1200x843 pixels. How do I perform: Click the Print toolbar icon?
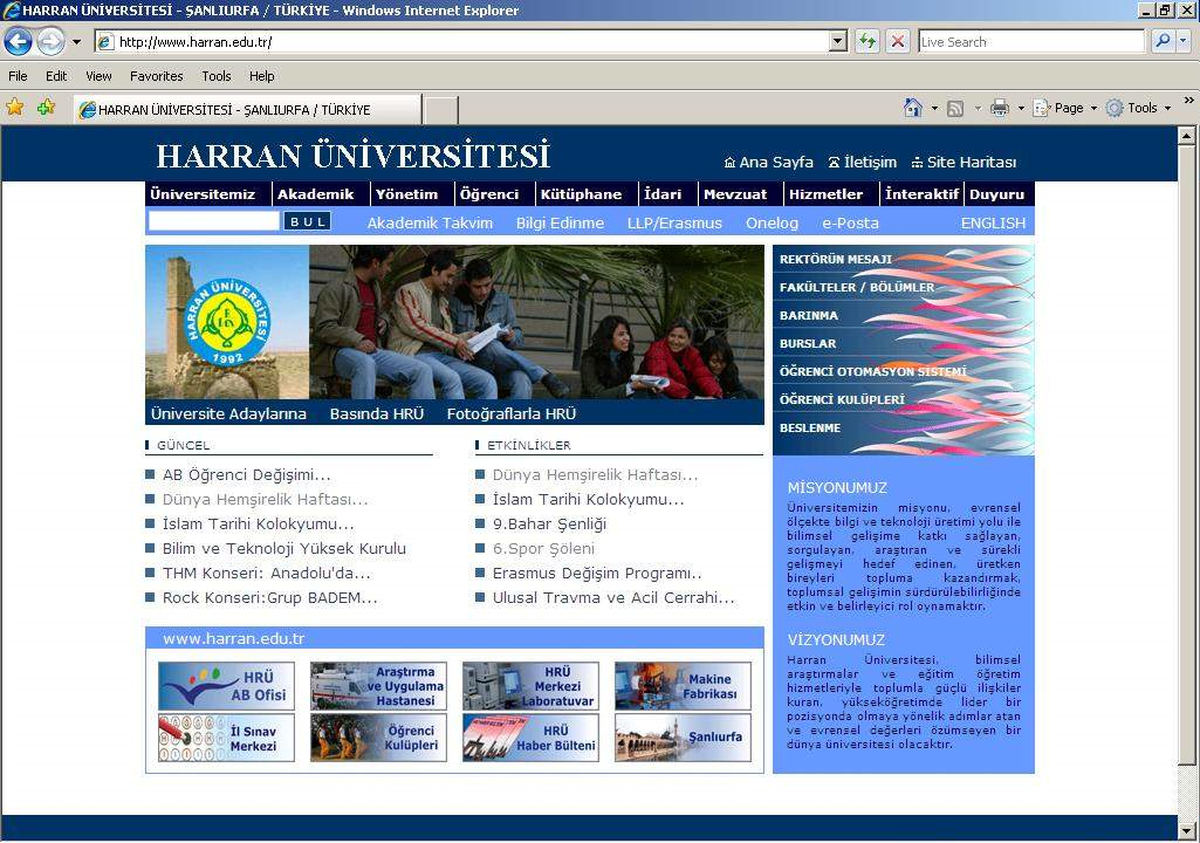[999, 108]
